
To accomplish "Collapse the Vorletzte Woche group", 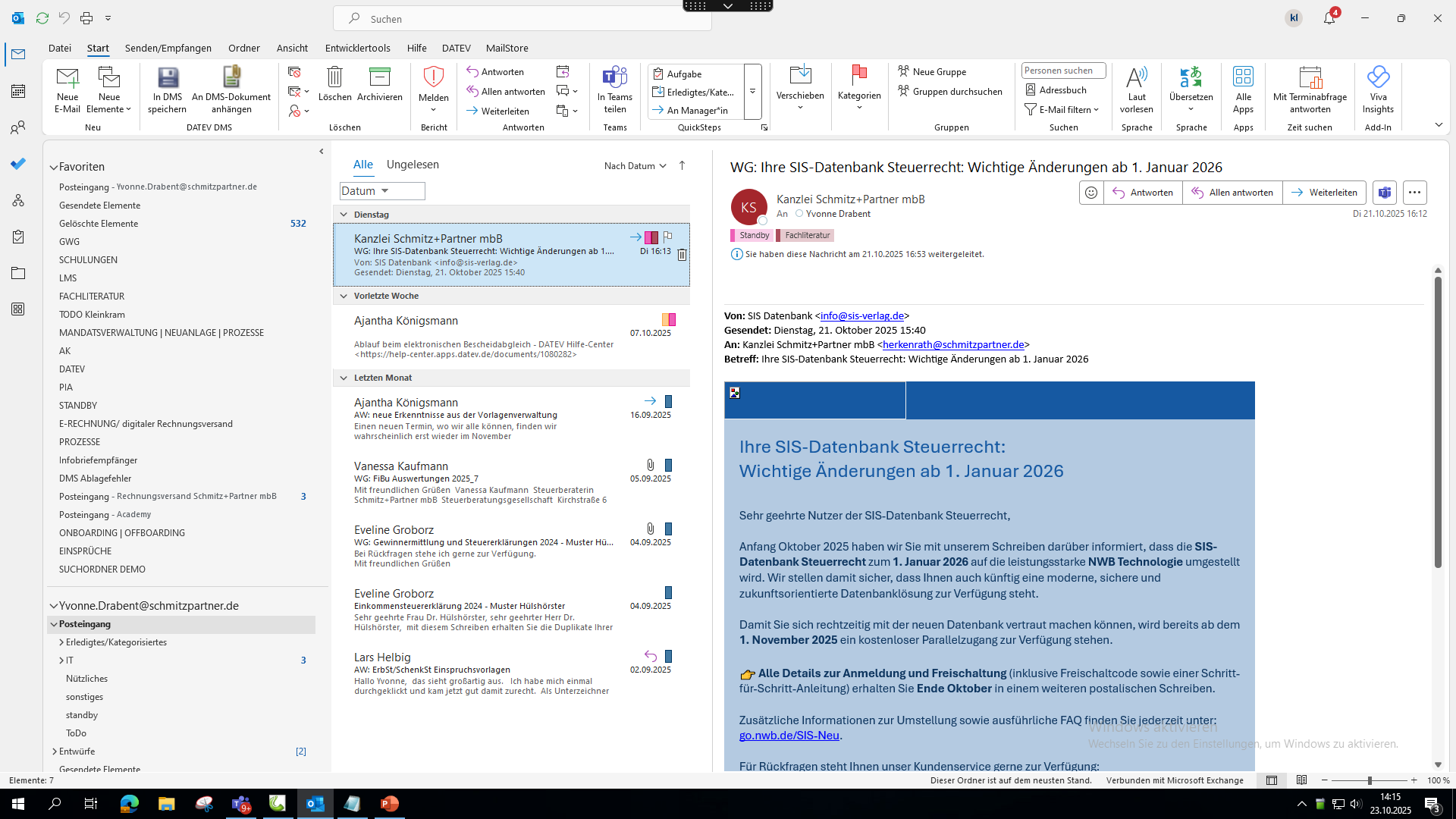I will (344, 296).
